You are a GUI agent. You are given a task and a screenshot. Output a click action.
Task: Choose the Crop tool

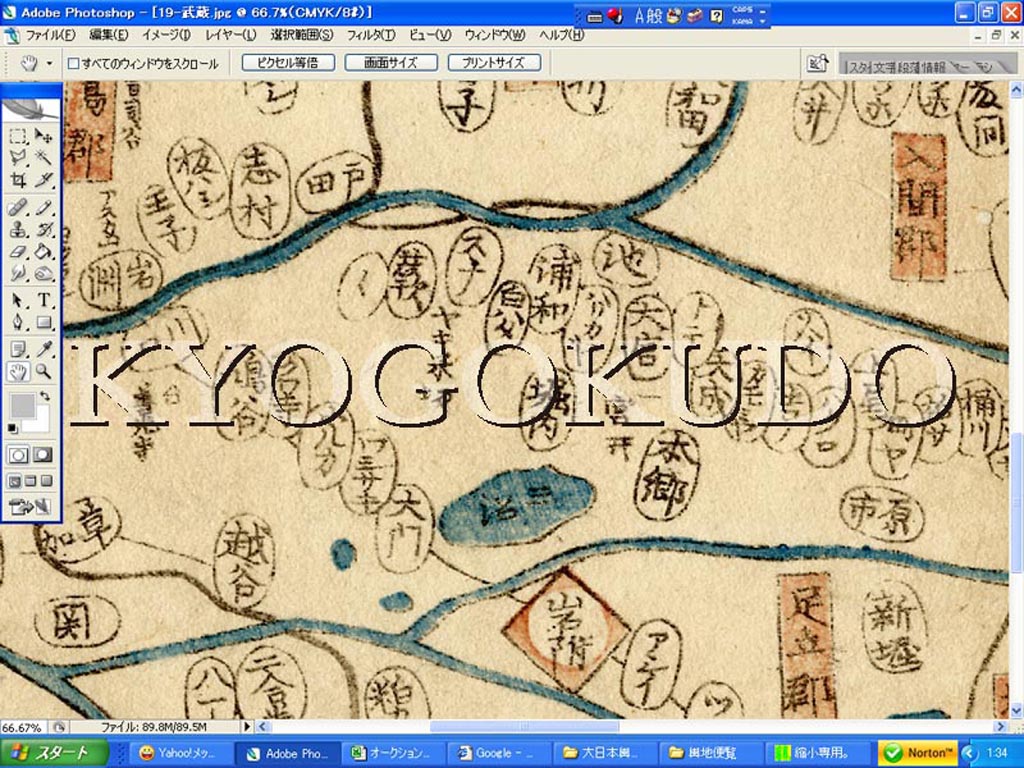click(18, 179)
